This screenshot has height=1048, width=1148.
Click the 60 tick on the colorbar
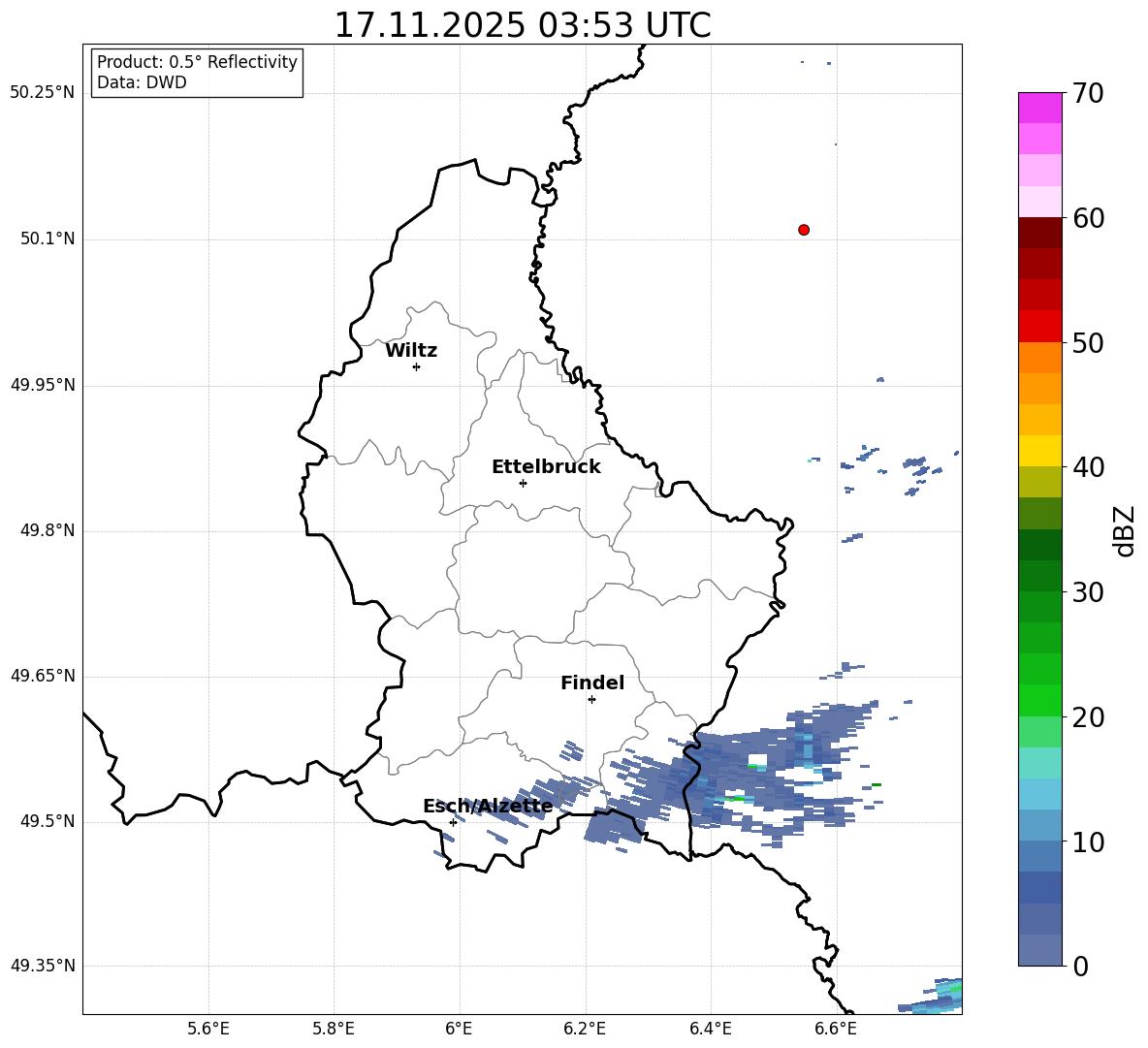coord(1088,218)
